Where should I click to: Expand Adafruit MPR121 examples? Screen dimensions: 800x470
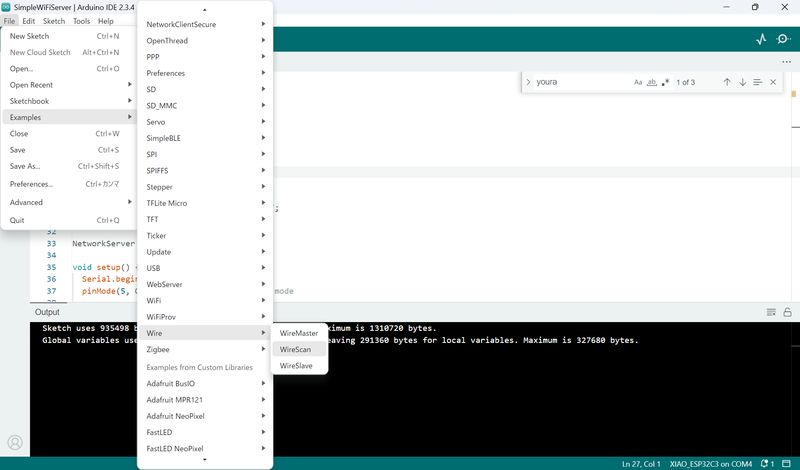coord(205,400)
